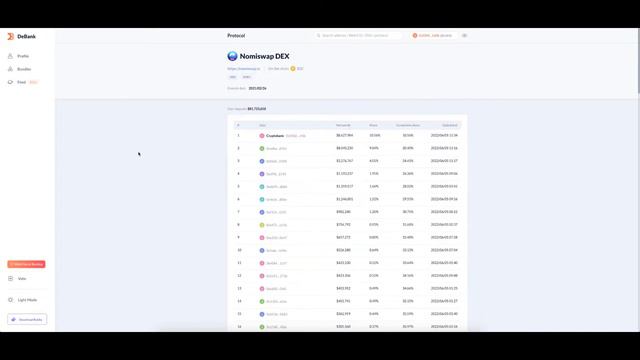Click the updated-at column header

(450, 125)
